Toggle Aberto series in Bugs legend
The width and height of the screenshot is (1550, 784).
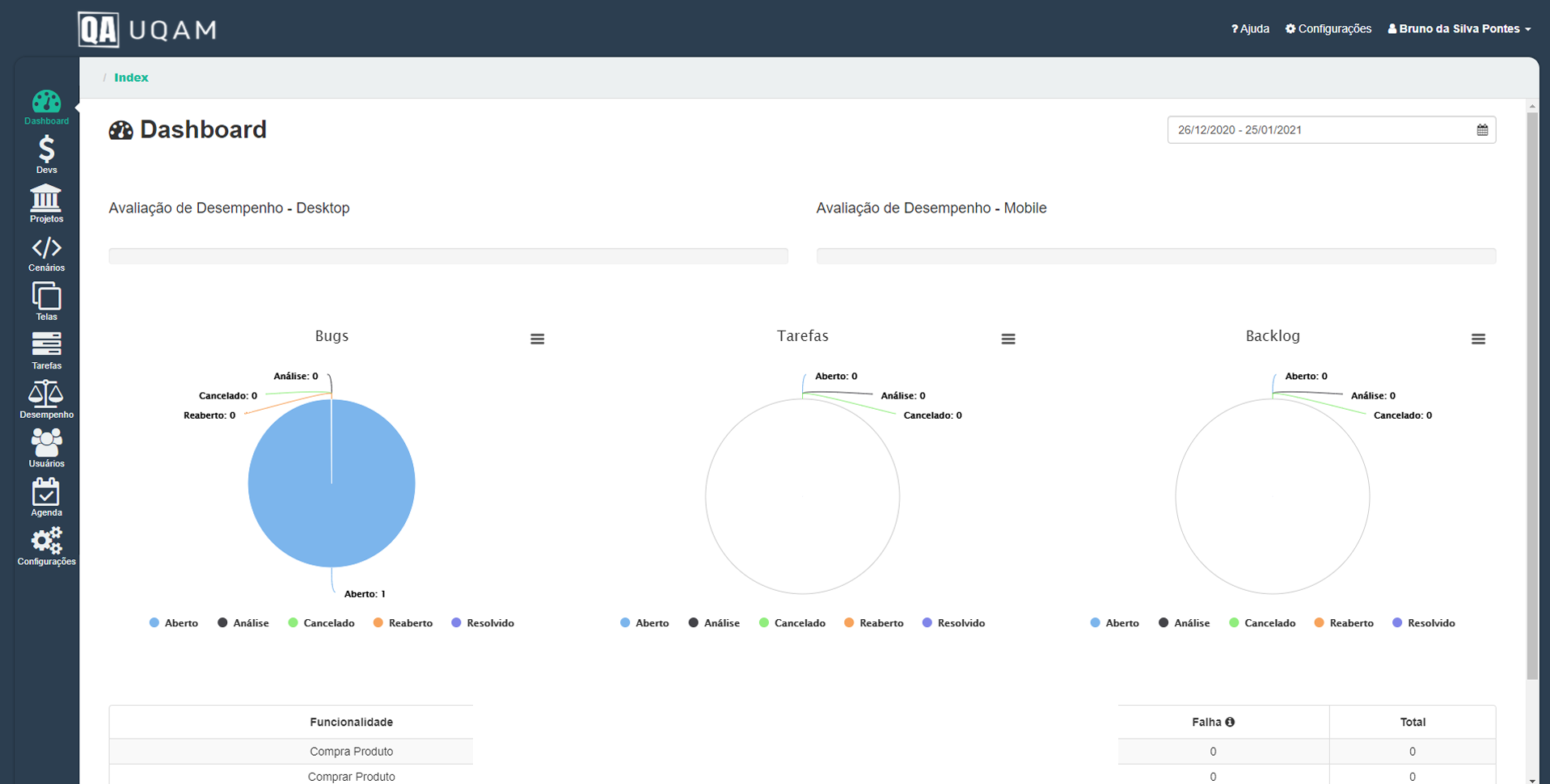click(x=174, y=623)
